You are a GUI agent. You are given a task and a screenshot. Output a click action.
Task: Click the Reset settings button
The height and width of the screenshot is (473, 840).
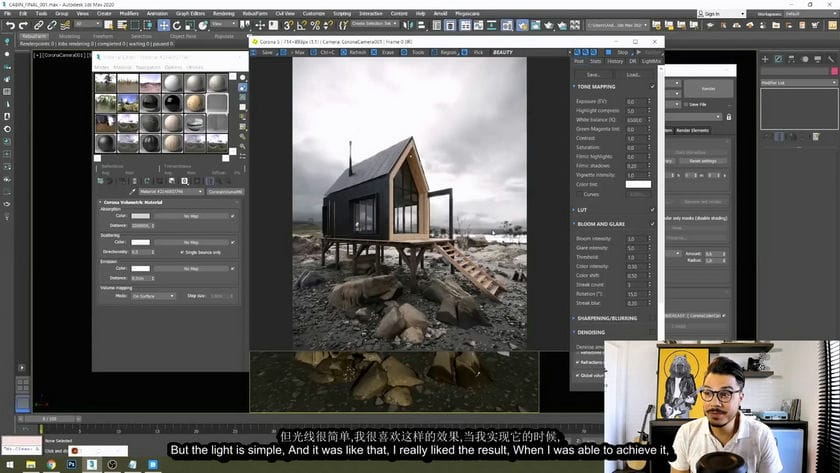pos(702,161)
